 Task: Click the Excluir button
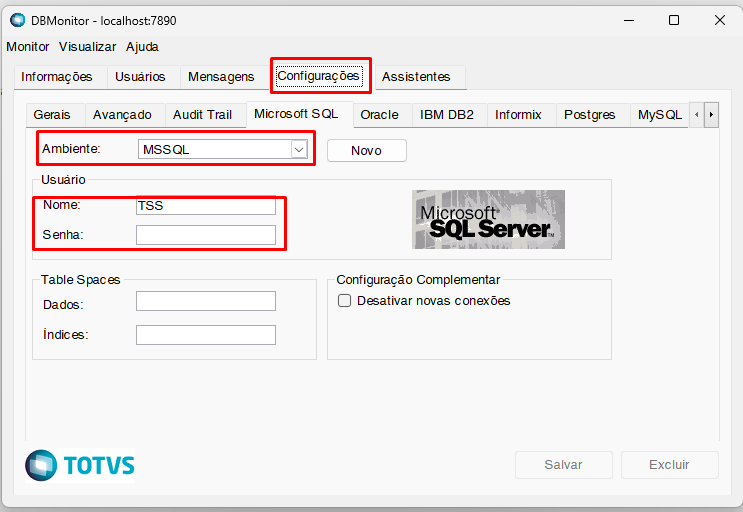[x=669, y=465]
